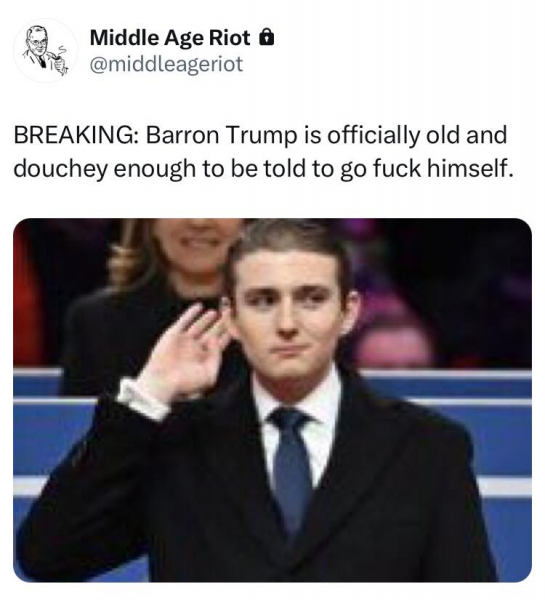The image size is (545, 600).
Task: Click the white shirt cuff in the photo
Action: pos(142,398)
